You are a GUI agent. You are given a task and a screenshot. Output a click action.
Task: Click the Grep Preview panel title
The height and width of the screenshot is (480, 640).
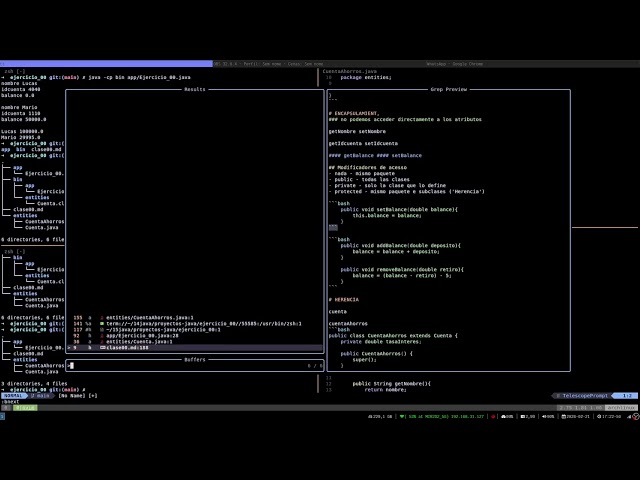click(448, 89)
